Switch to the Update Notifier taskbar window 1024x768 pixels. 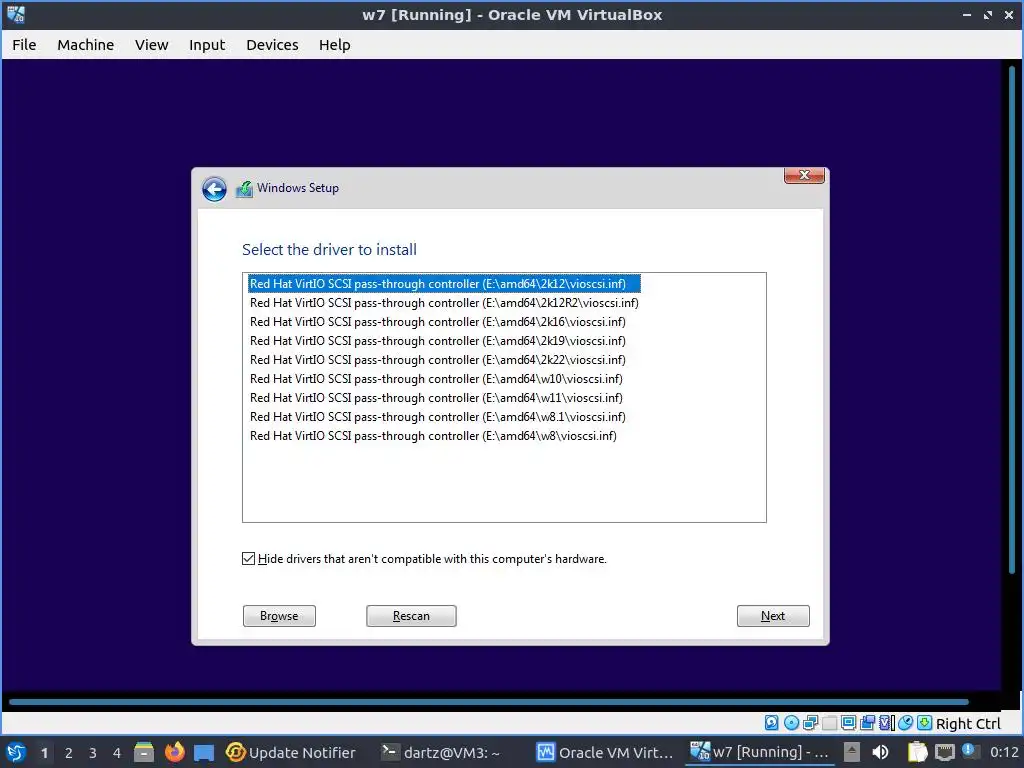click(x=291, y=752)
